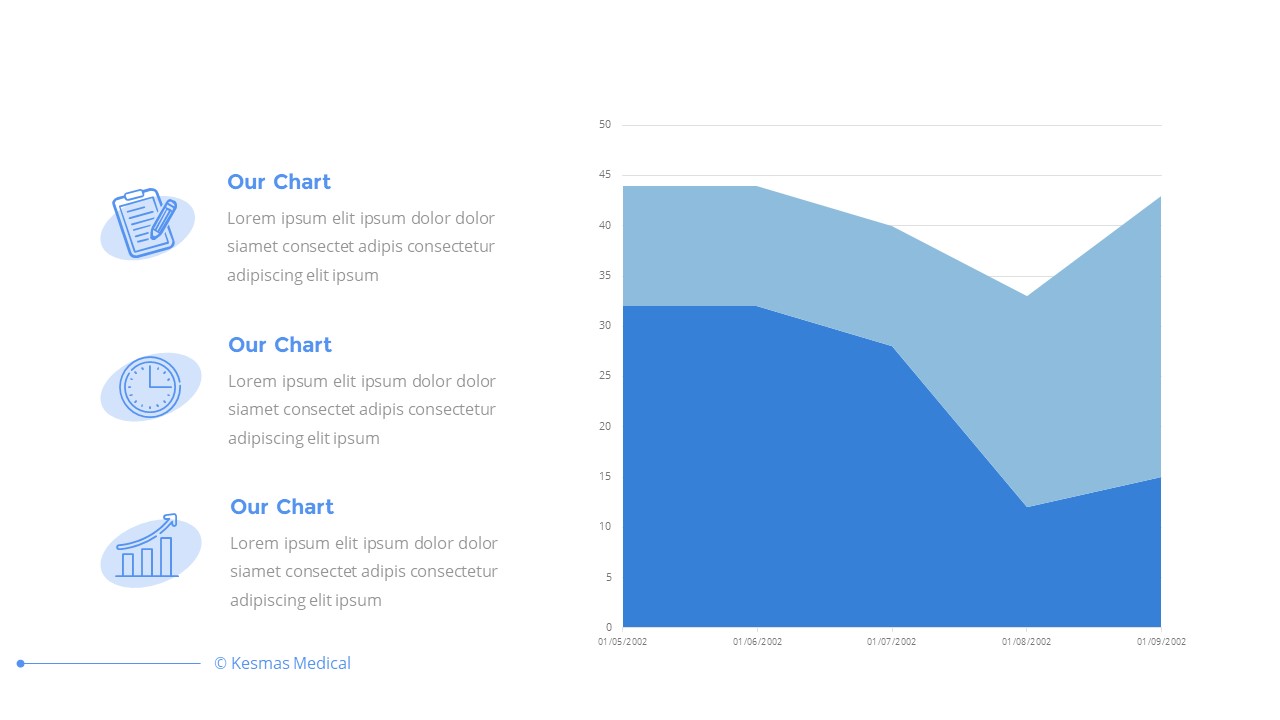1280x720 pixels.
Task: Select paragraph text beside bar chart icon
Action: 364,571
